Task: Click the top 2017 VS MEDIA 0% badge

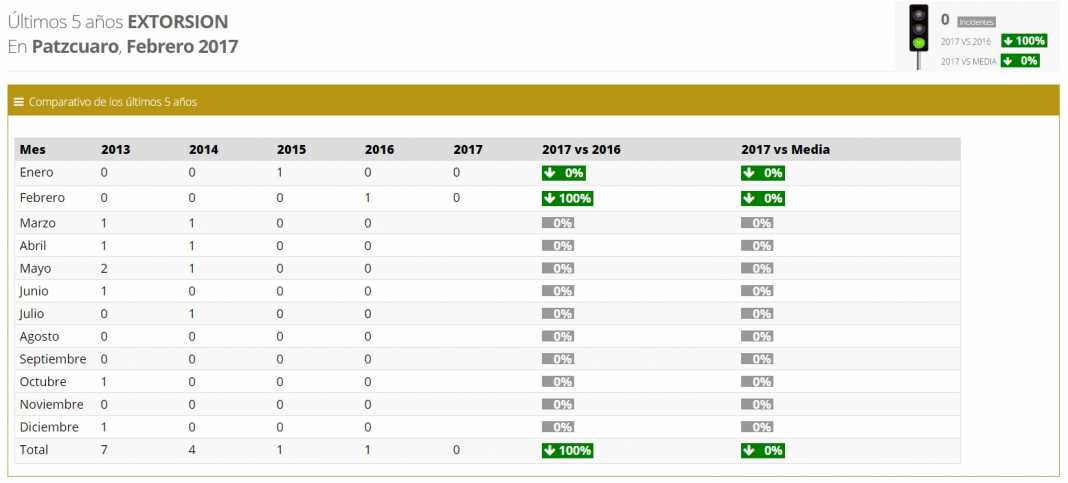Action: 1020,61
